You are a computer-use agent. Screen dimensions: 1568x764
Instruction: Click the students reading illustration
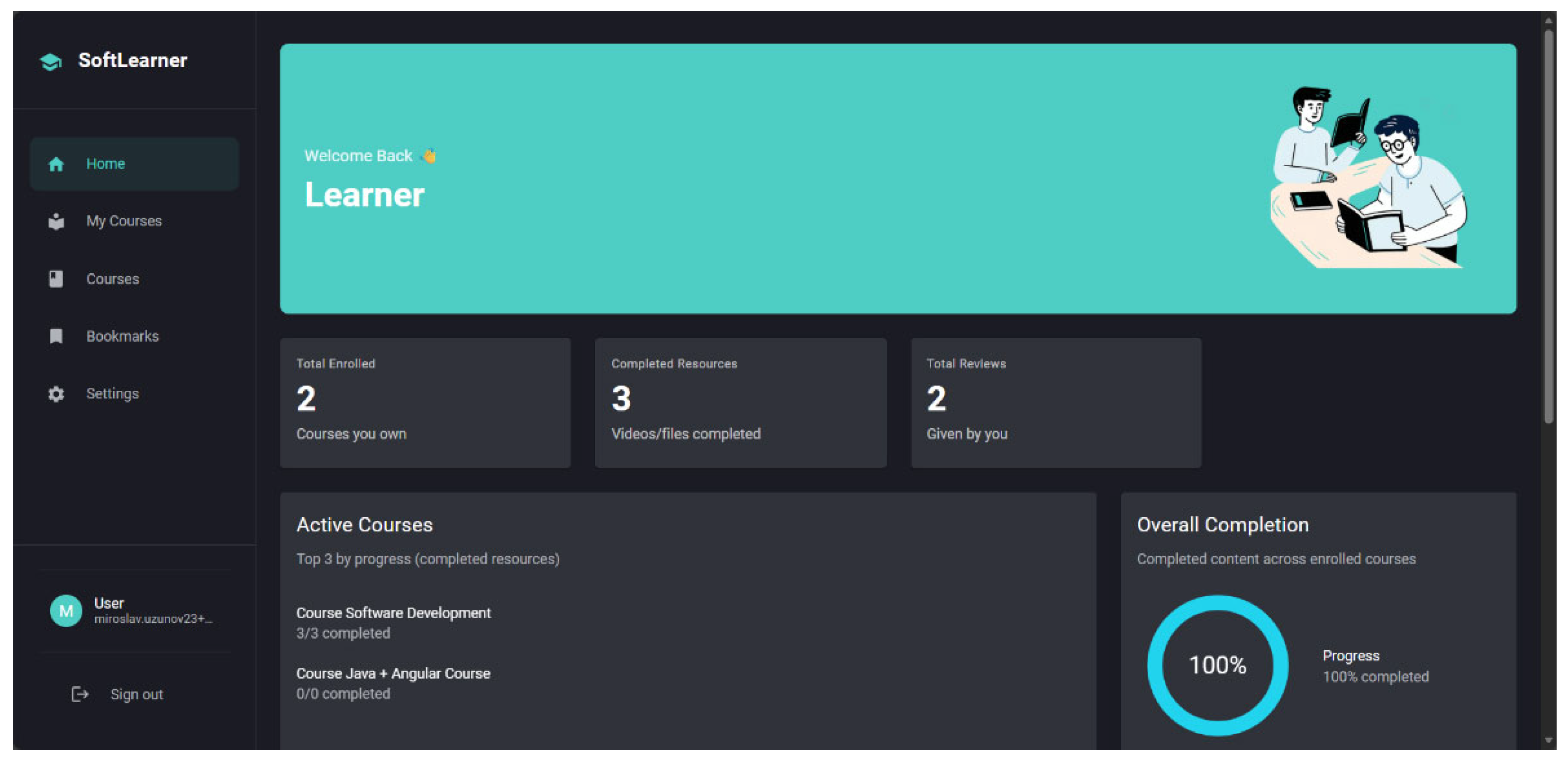1369,178
